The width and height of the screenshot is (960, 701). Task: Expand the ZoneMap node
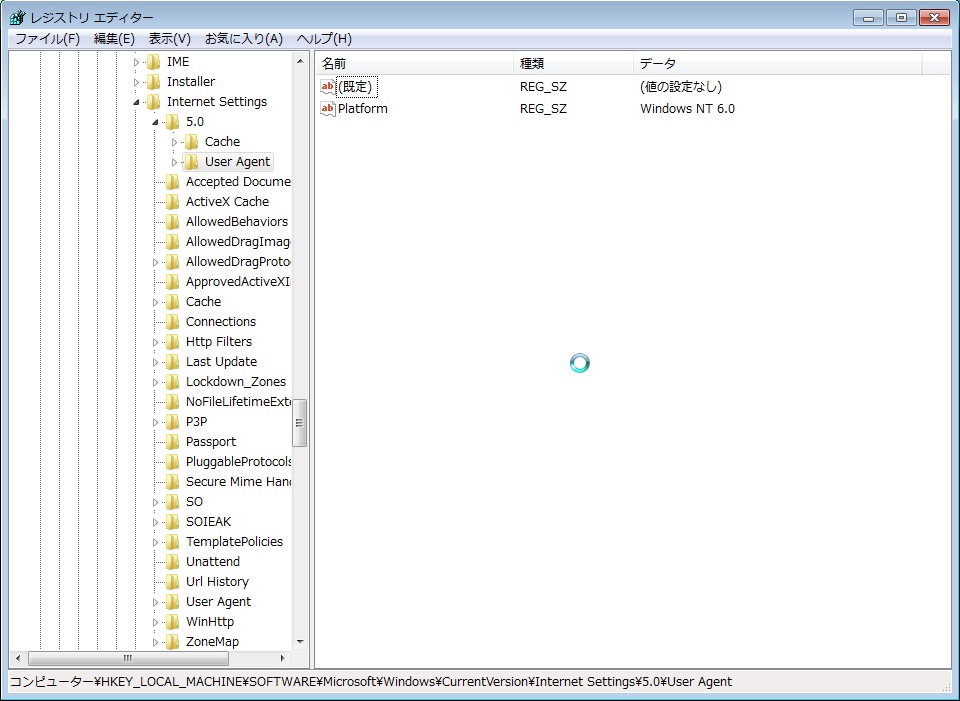155,642
